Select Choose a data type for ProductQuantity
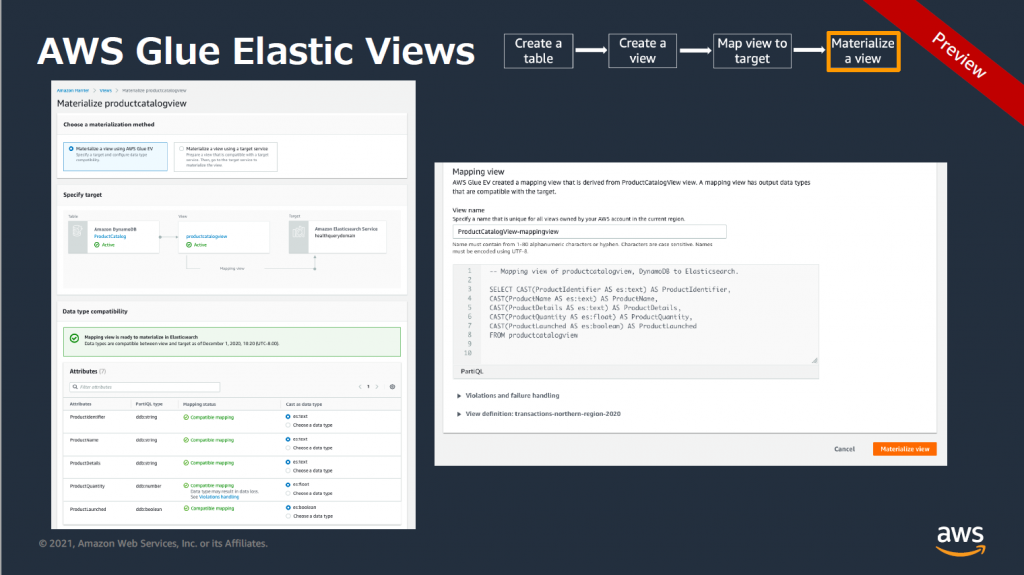 tap(288, 494)
